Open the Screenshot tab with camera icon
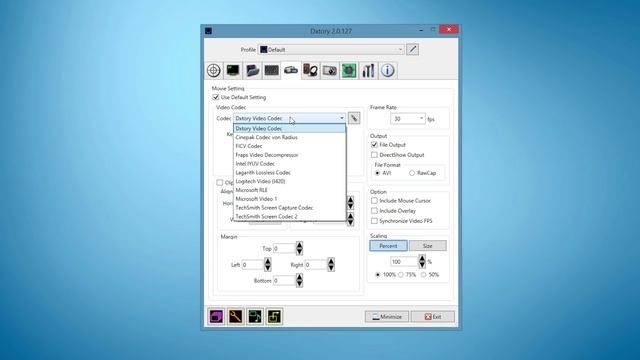The height and width of the screenshot is (360, 640). (330, 71)
